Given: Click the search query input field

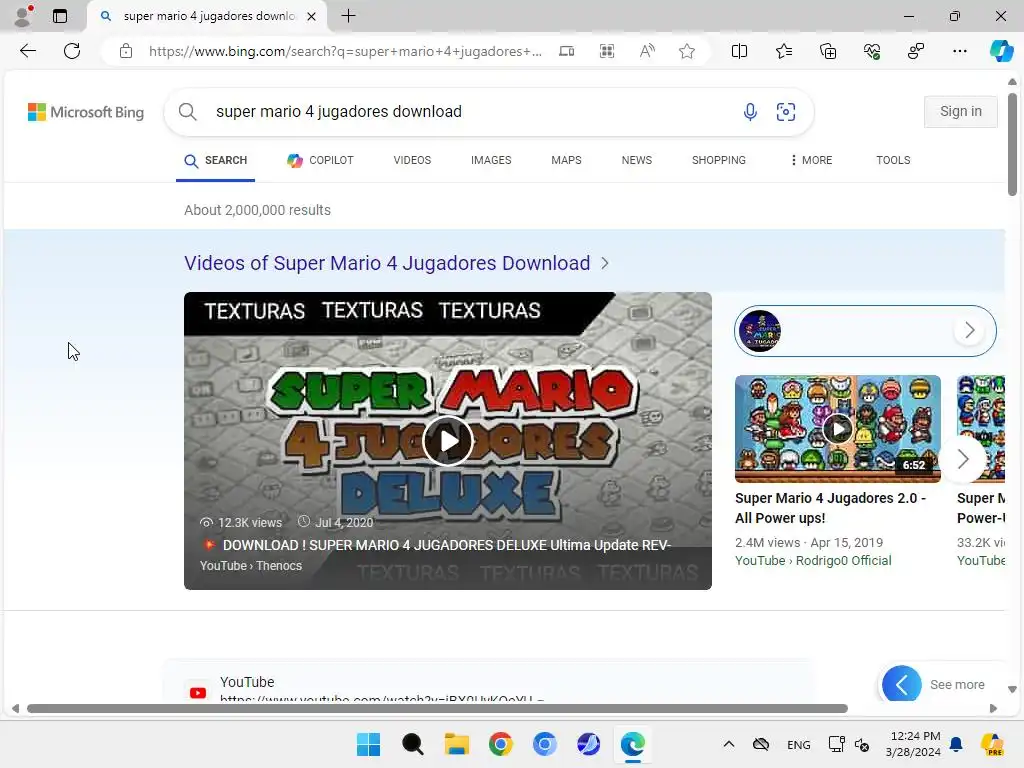Looking at the screenshot, I should (470, 112).
